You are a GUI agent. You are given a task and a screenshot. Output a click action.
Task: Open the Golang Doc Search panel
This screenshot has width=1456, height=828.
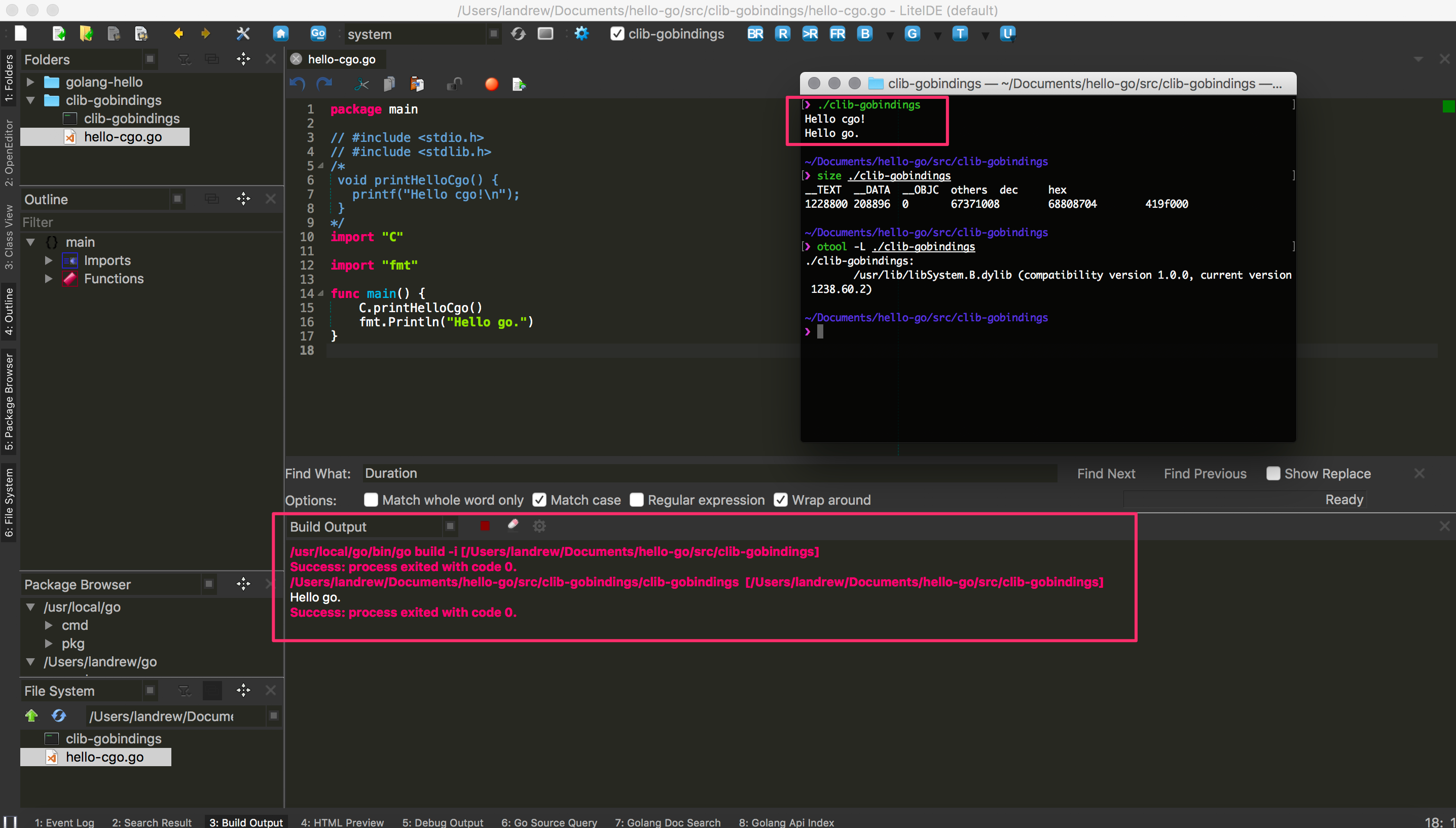667,822
